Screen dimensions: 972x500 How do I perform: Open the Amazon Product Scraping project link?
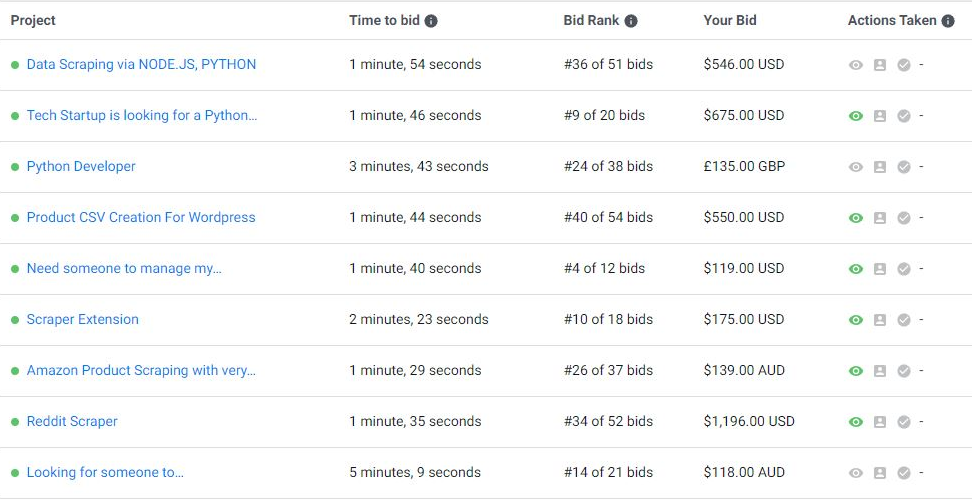click(141, 371)
